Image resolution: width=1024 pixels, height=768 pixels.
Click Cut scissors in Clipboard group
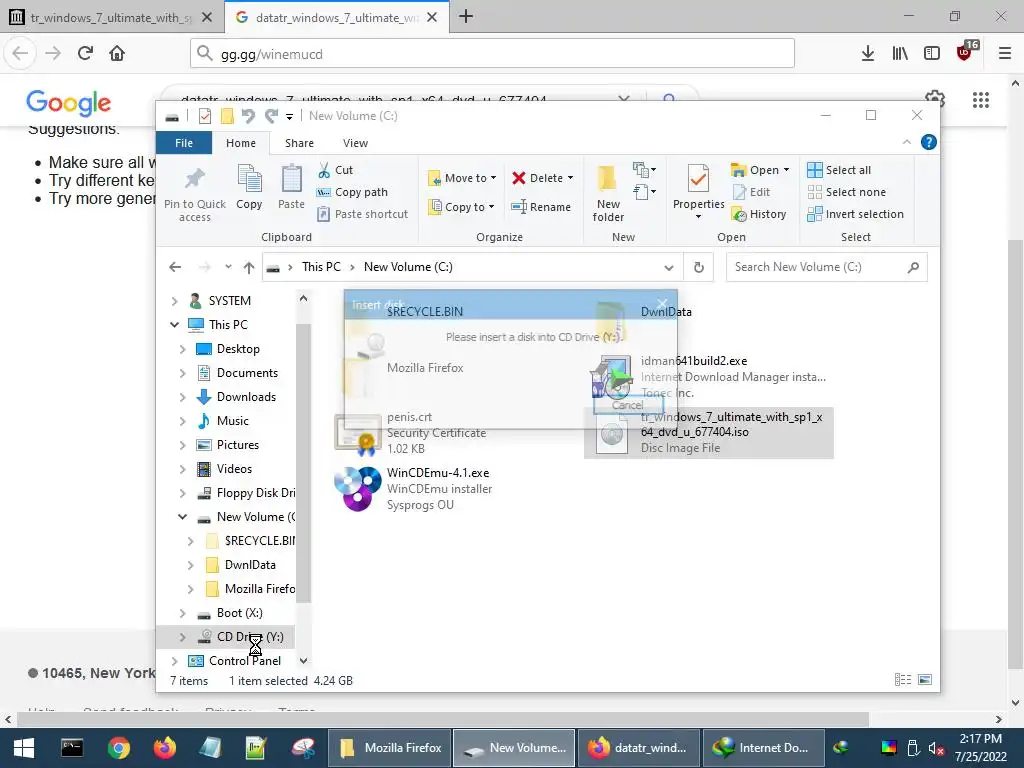point(335,170)
